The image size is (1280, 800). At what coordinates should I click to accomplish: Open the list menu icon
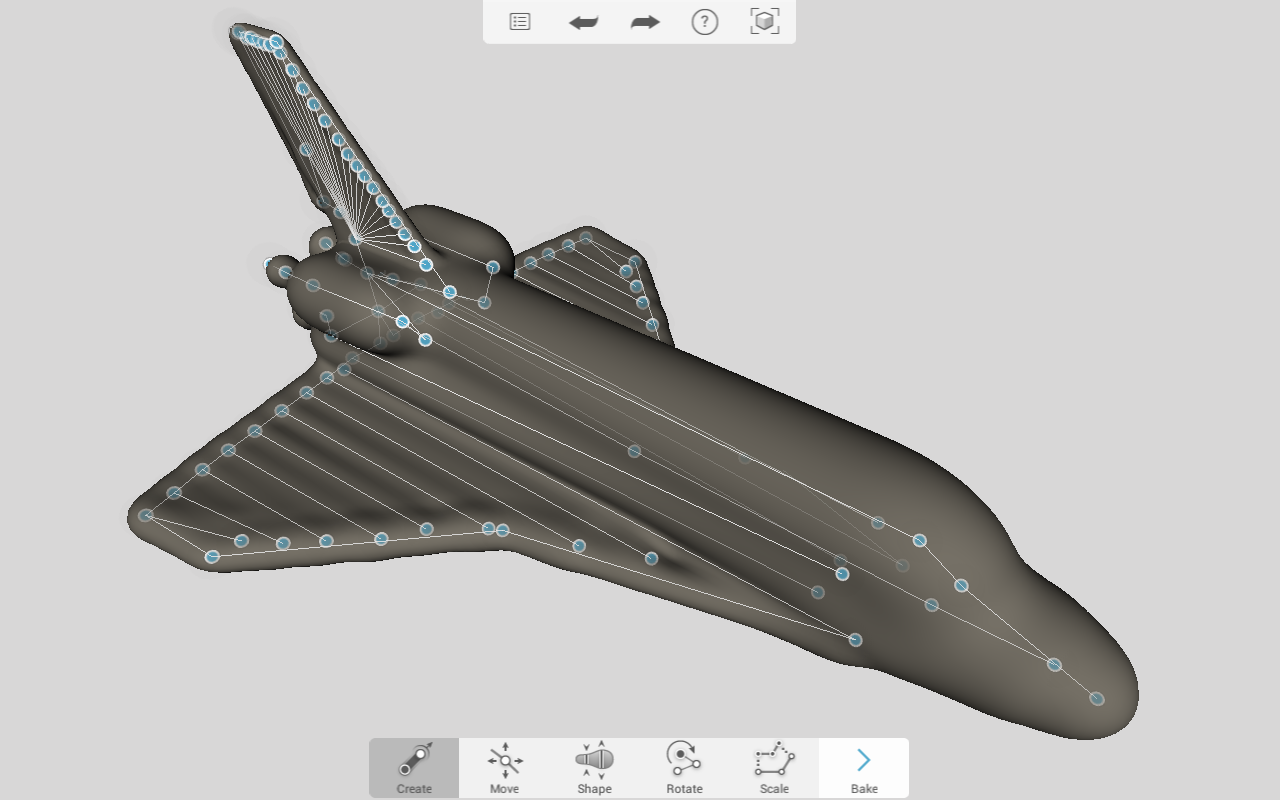[x=520, y=21]
